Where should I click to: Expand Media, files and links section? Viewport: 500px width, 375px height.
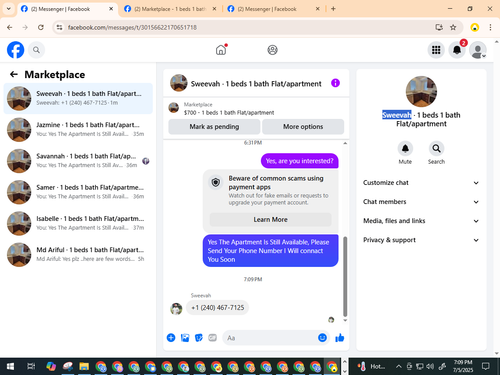coord(421,221)
